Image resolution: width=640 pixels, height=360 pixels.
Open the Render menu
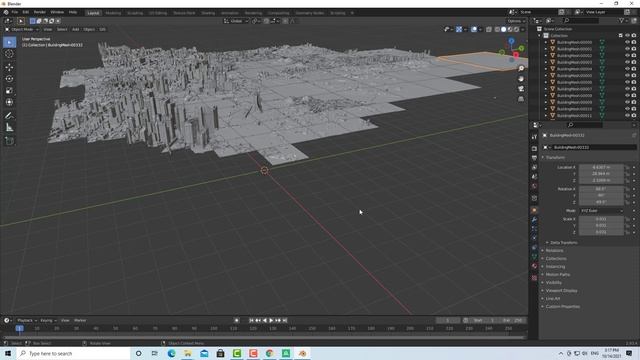(40, 12)
